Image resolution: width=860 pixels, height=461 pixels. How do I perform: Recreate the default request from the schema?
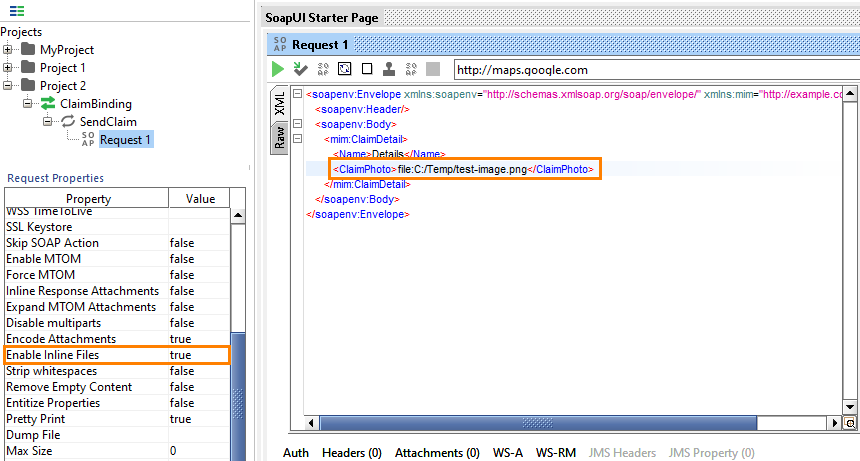point(344,69)
